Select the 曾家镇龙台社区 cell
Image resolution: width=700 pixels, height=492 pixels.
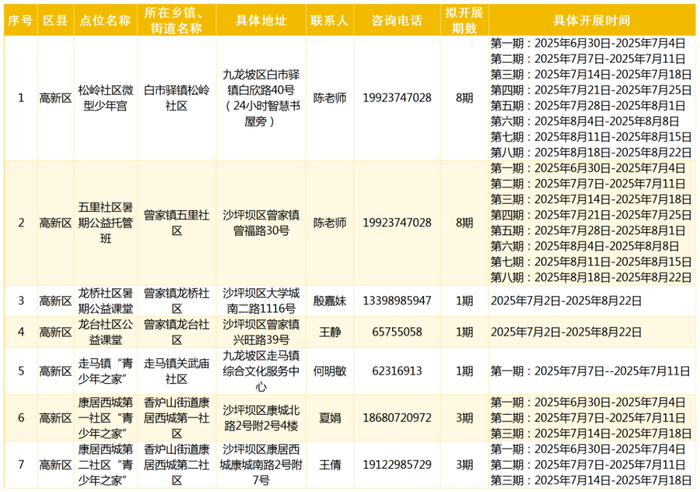(x=177, y=332)
